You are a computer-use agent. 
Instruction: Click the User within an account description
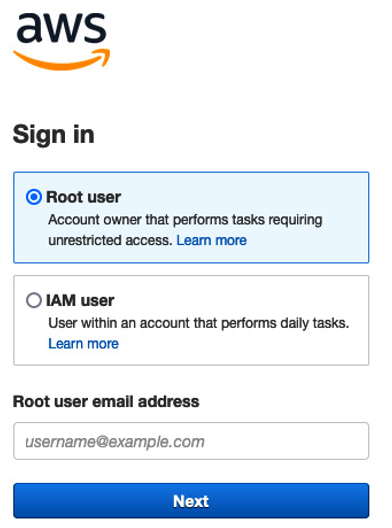(x=199, y=323)
